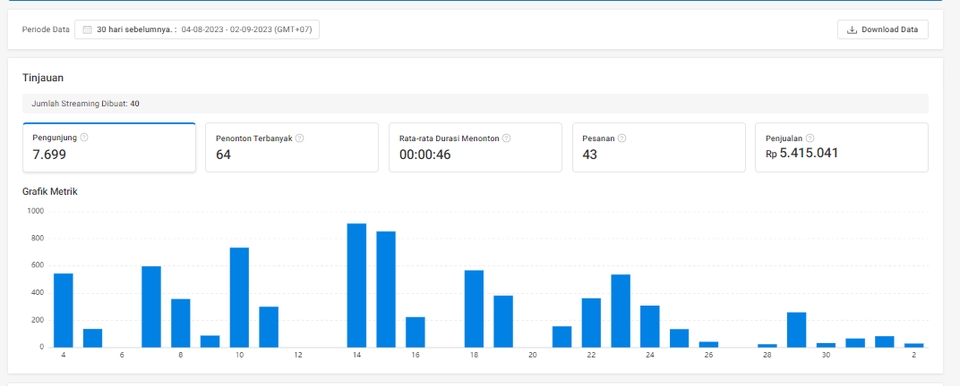This screenshot has width=960, height=386.
Task: Click the calendar icon in the date picker
Action: 87,29
